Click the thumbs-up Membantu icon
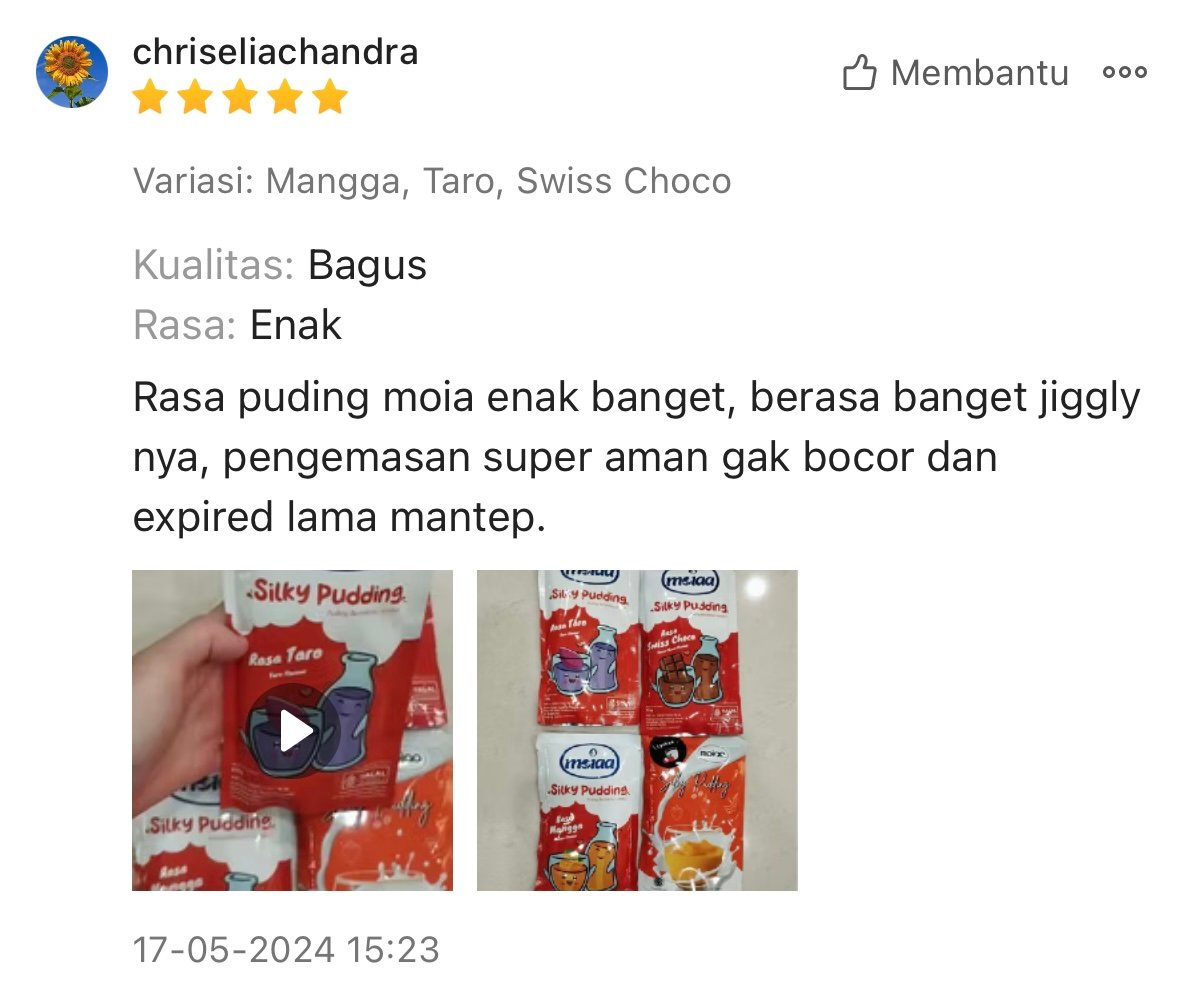1179x987 pixels. 859,72
